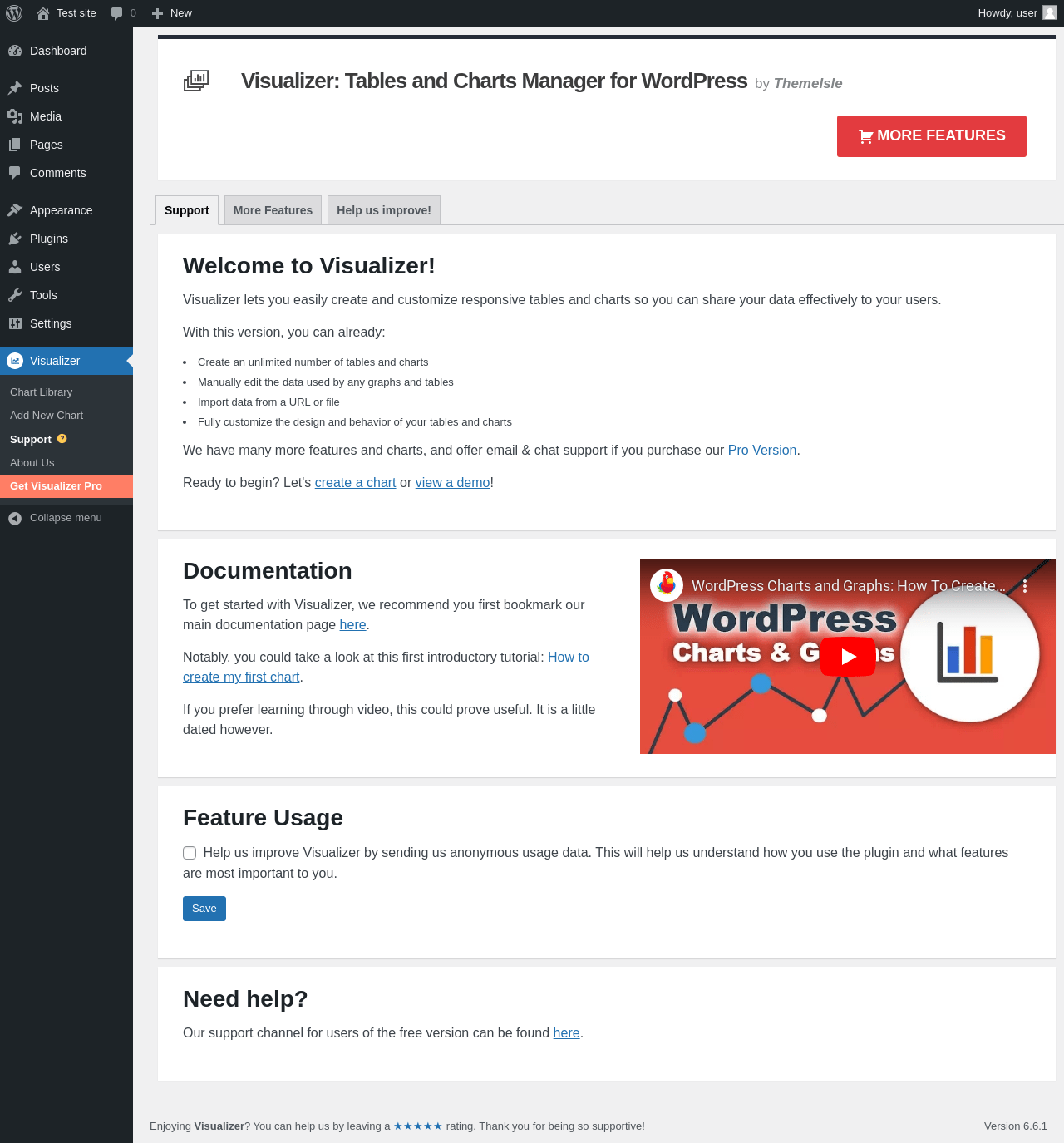Click the create a chart link
This screenshot has height=1143, width=1064.
tap(355, 482)
